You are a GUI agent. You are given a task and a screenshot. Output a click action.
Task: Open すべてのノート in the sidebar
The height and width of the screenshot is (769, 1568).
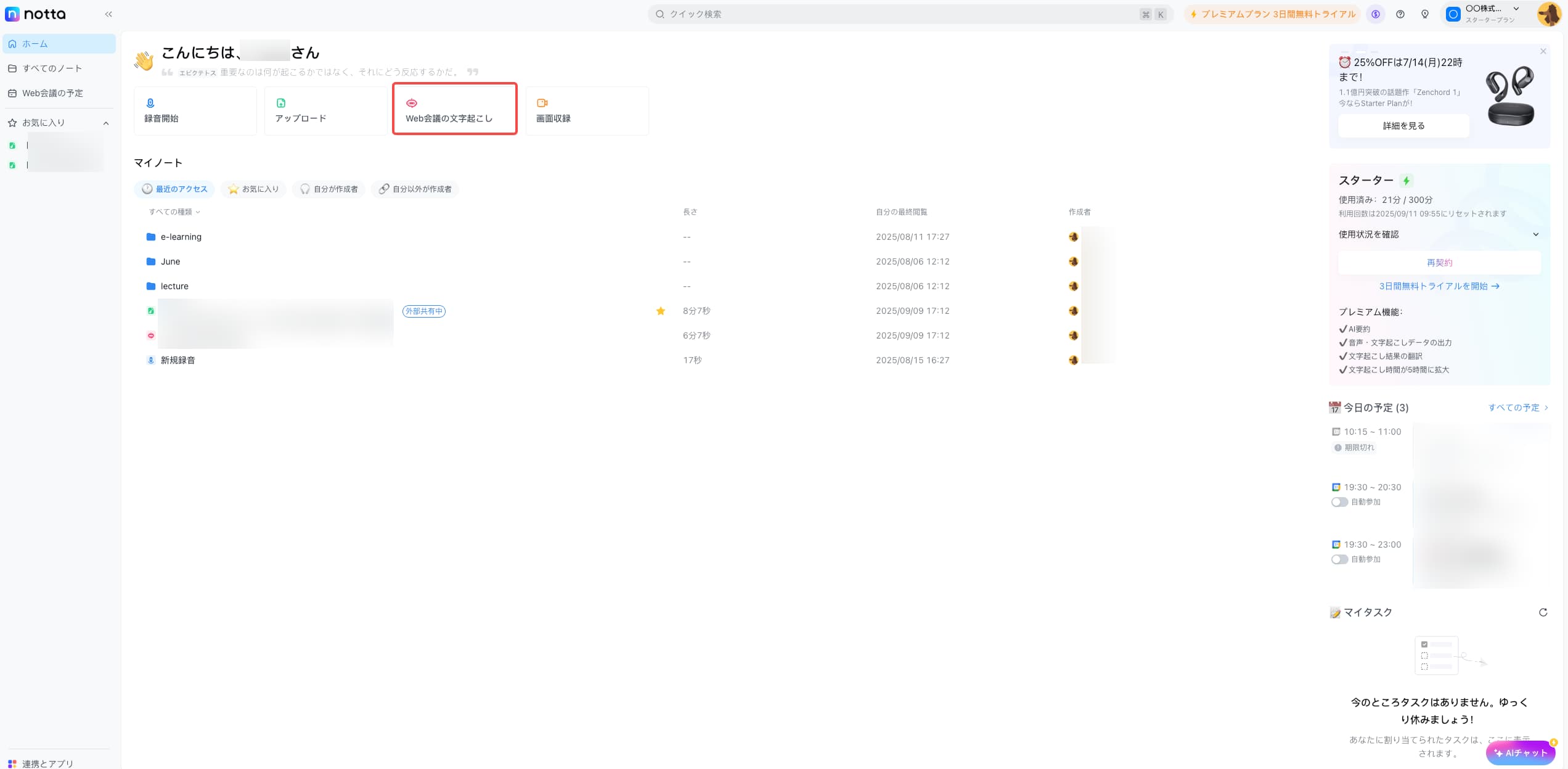pyautogui.click(x=52, y=68)
